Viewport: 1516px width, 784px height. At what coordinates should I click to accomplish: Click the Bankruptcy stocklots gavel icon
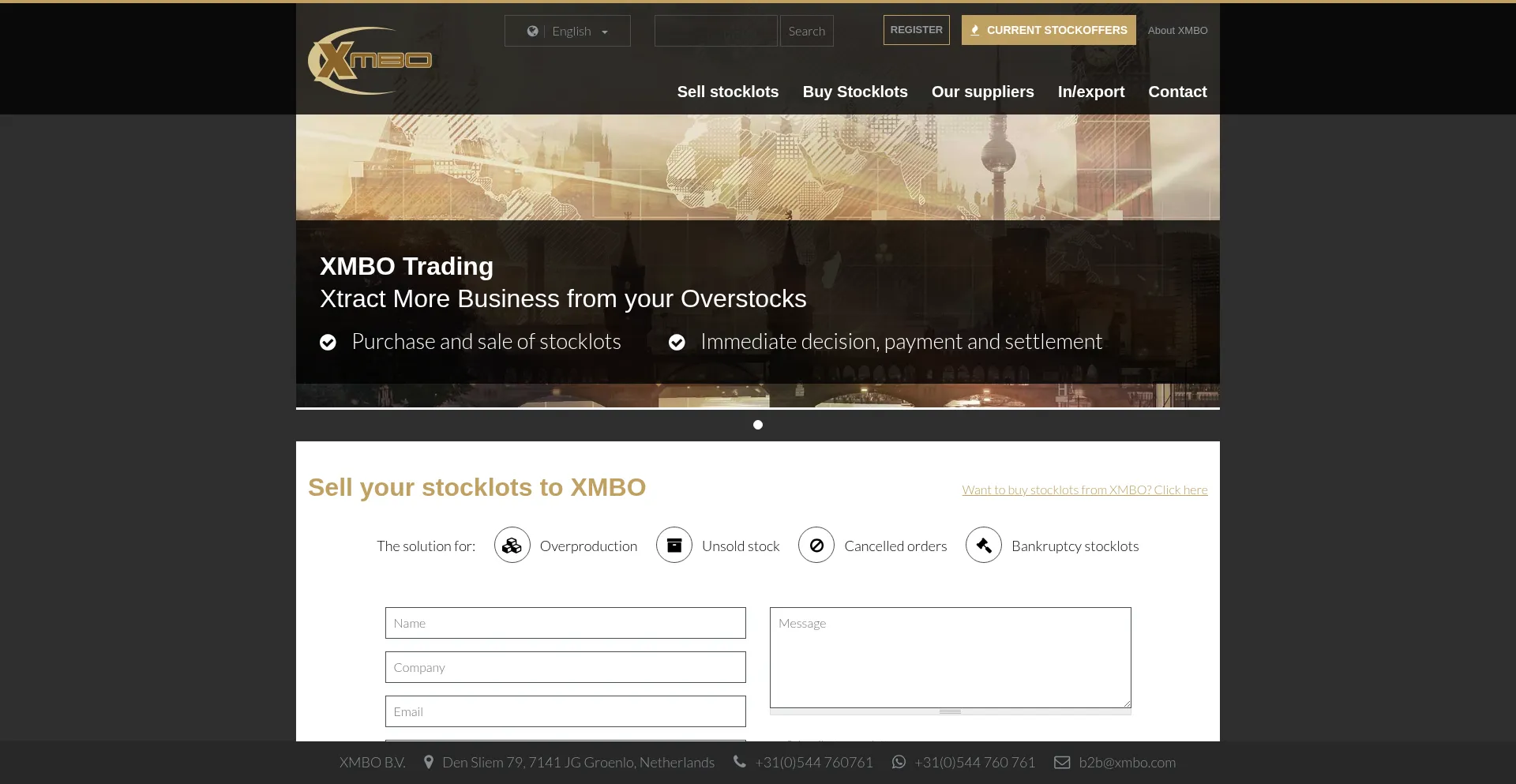[x=984, y=545]
